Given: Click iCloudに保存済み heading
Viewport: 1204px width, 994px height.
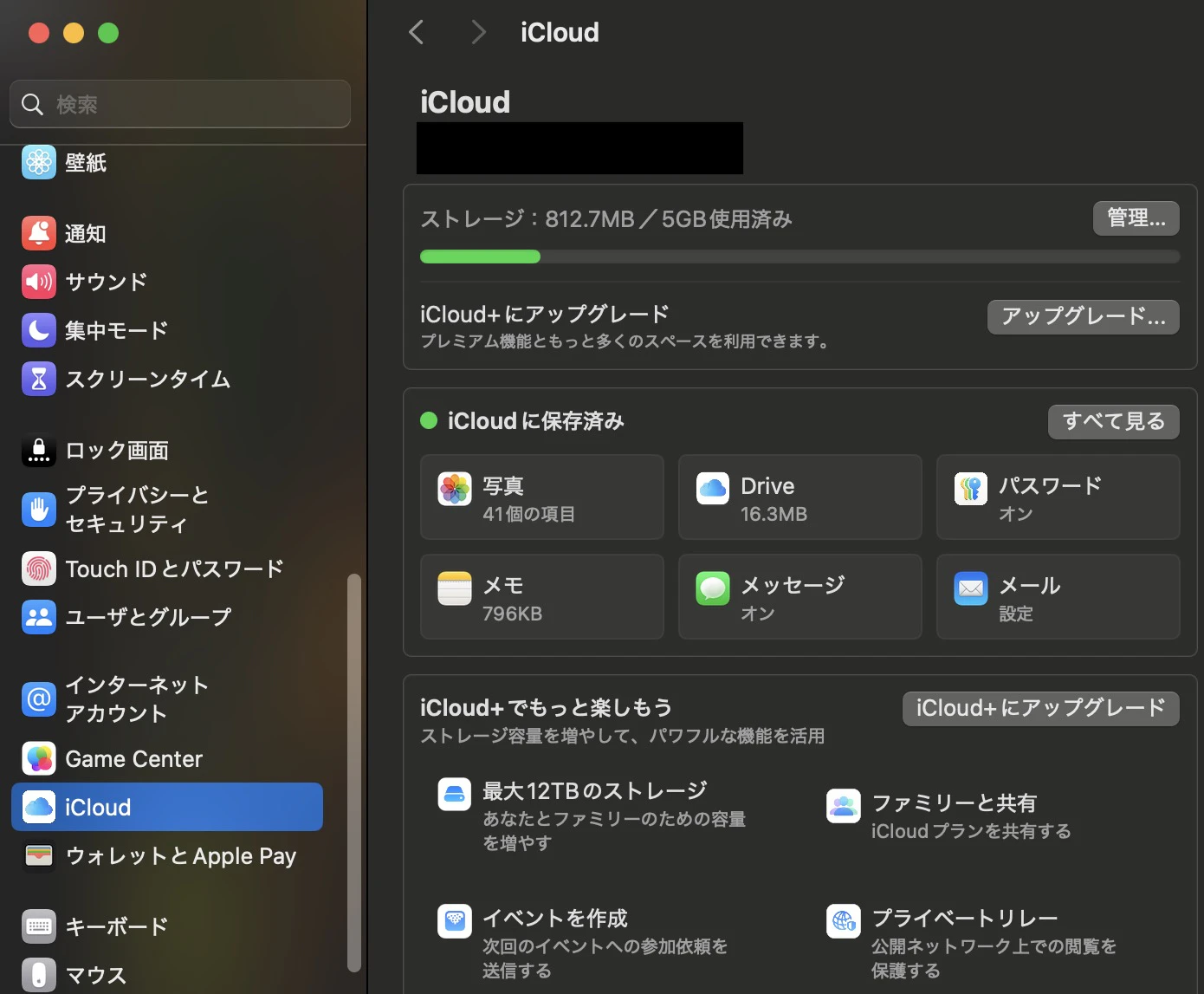Looking at the screenshot, I should tap(535, 421).
